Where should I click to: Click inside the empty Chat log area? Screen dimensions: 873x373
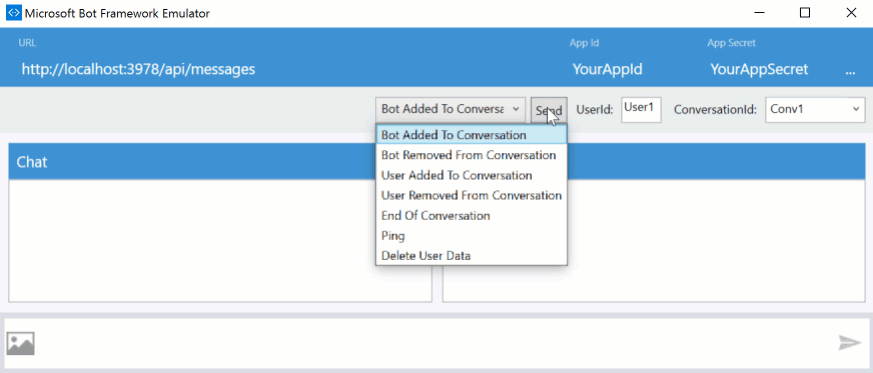point(220,241)
